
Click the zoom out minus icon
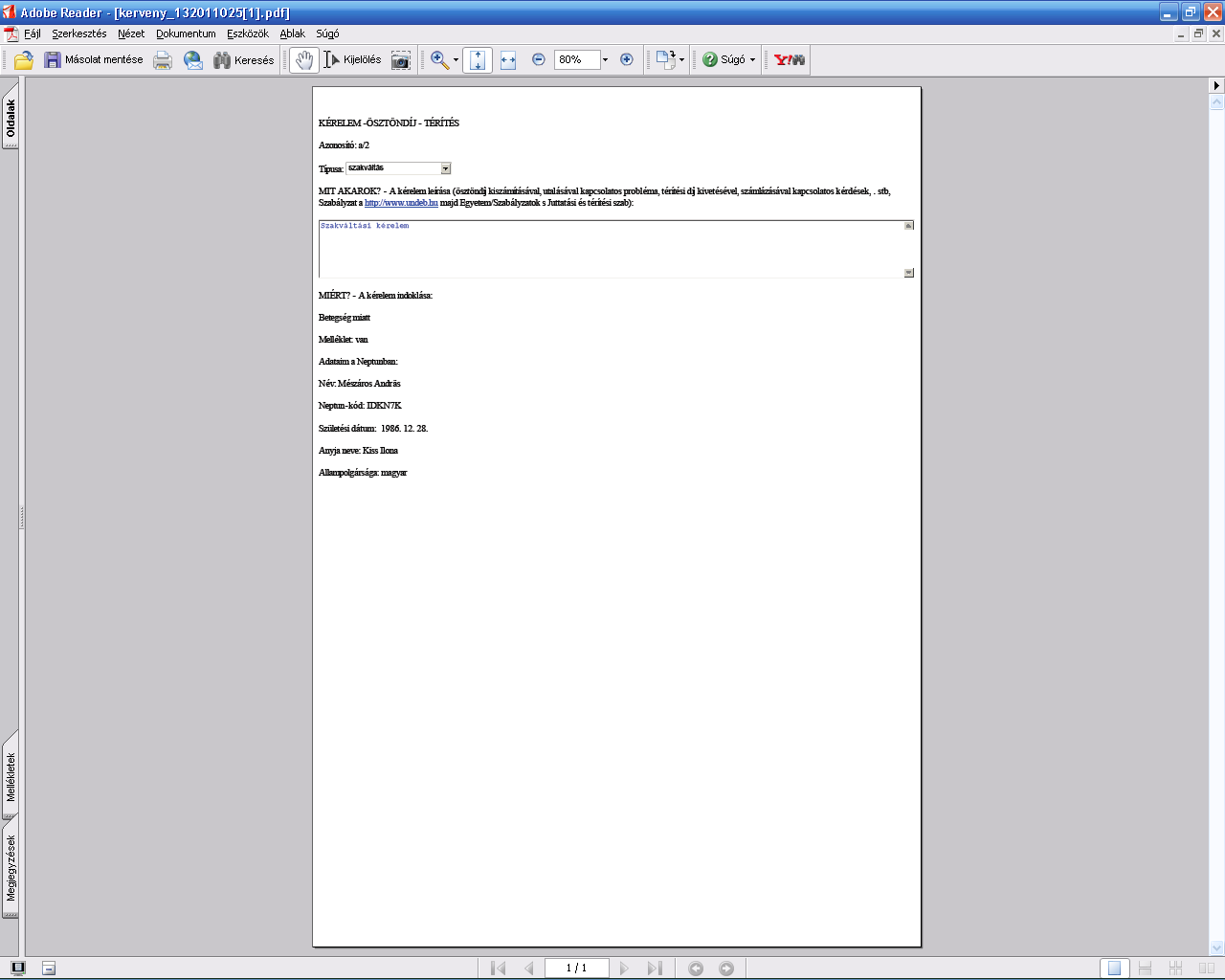click(539, 59)
